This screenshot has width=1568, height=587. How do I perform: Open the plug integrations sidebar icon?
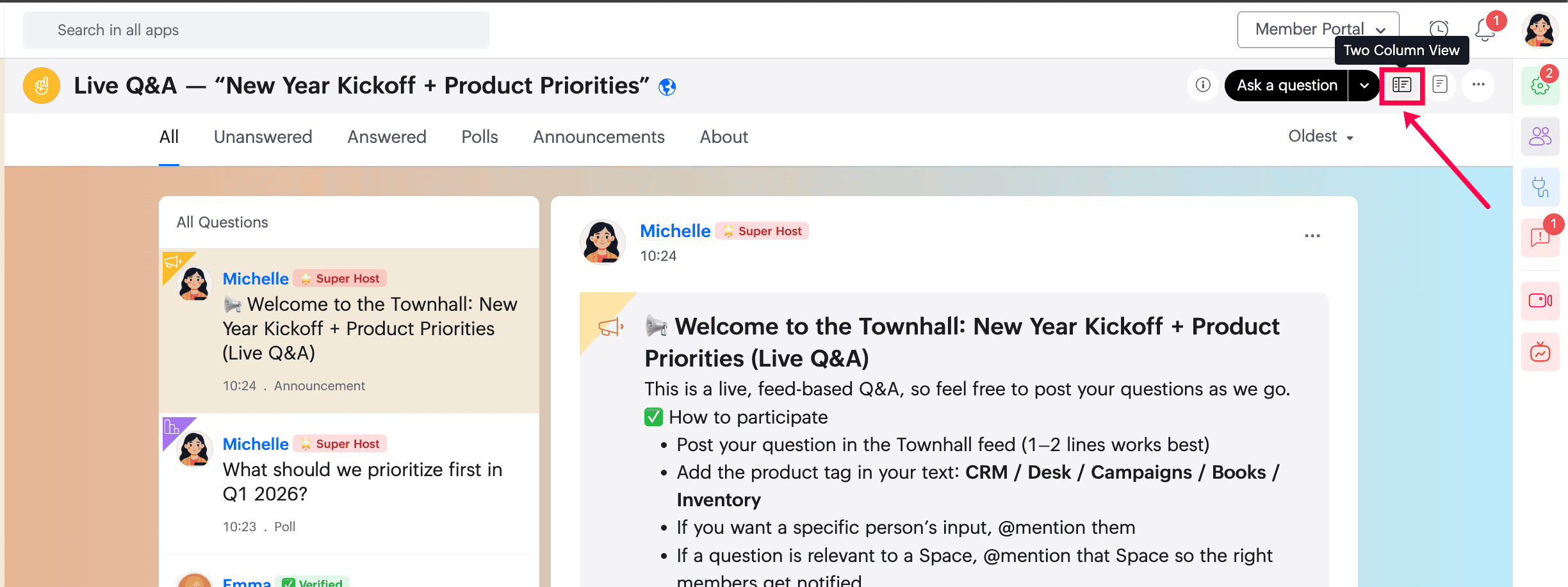(x=1540, y=187)
